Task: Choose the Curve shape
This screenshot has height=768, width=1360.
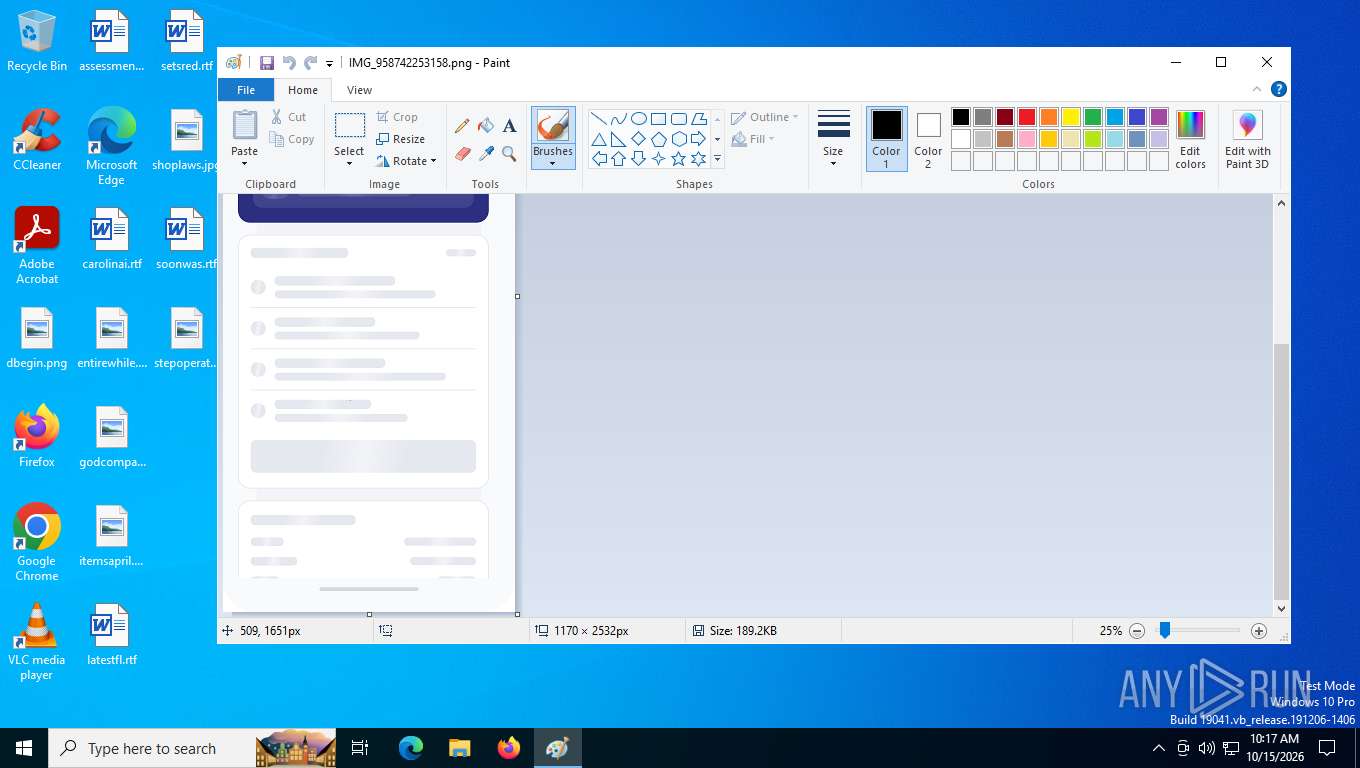Action: pyautogui.click(x=619, y=119)
